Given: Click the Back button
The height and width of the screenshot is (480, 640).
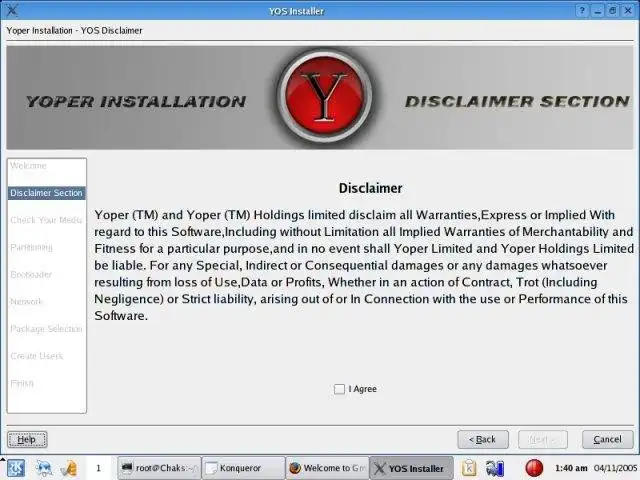Looking at the screenshot, I should (x=483, y=440).
